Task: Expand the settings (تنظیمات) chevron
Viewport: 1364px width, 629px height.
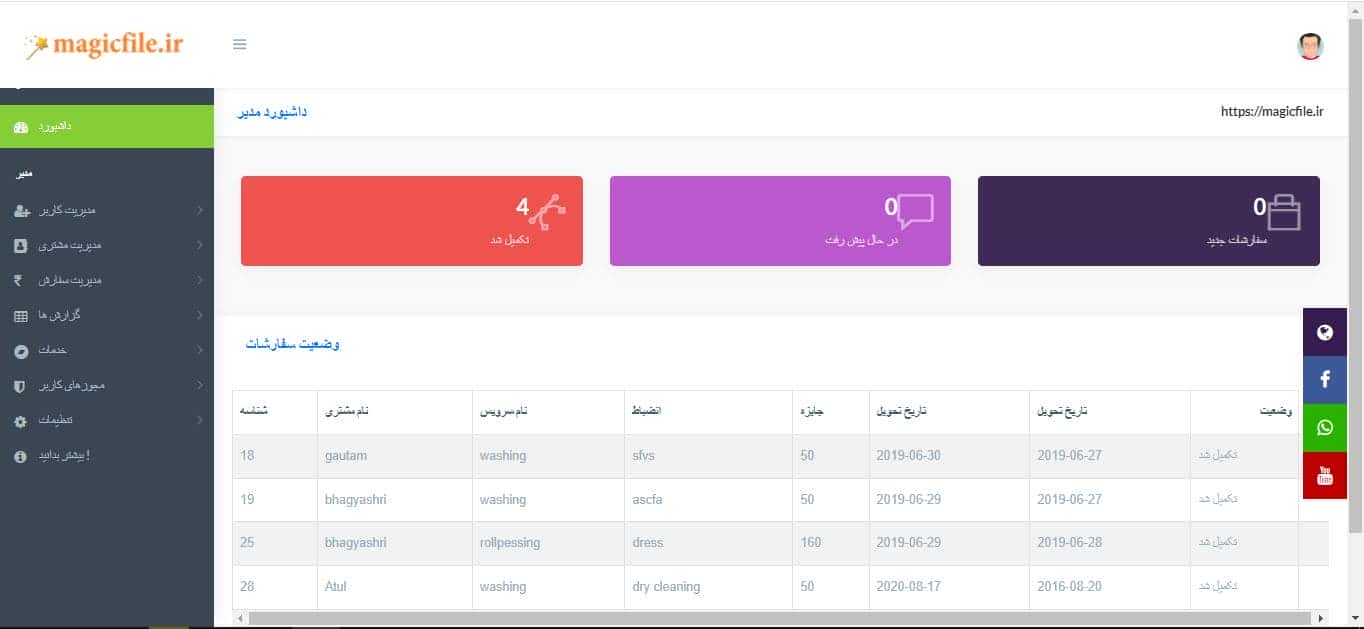Action: (x=200, y=420)
